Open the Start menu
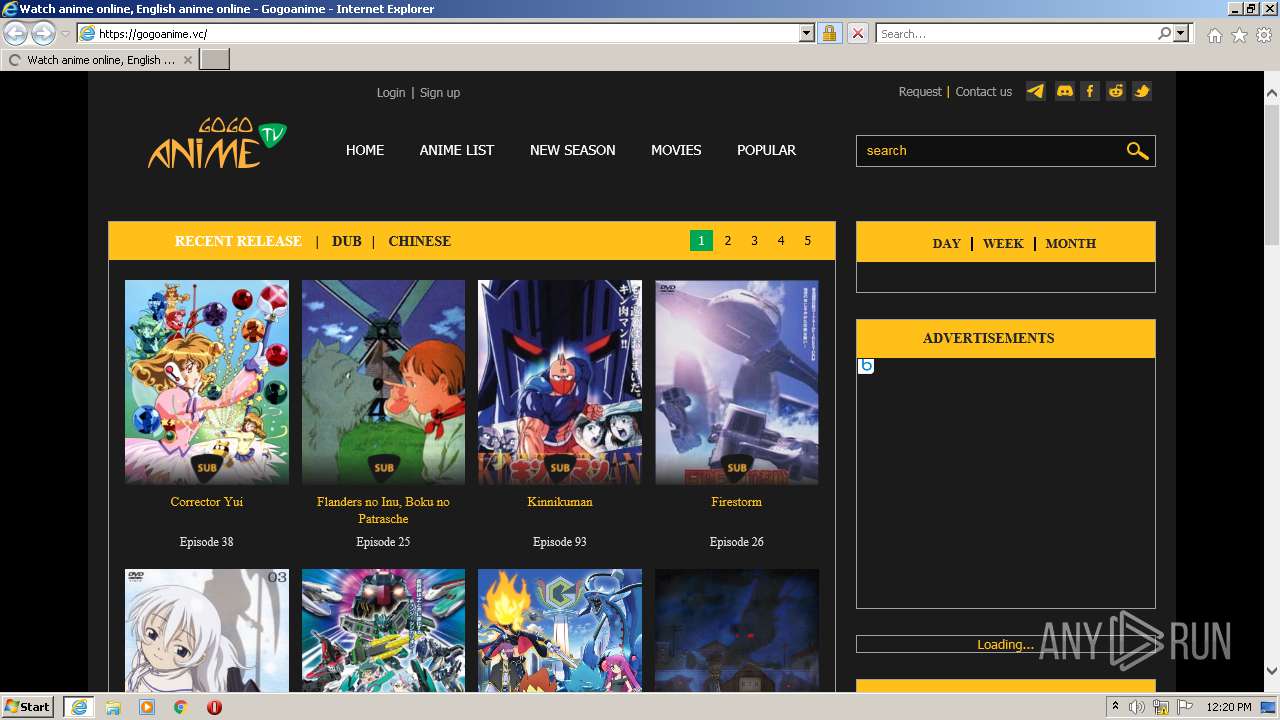 pyautogui.click(x=28, y=707)
